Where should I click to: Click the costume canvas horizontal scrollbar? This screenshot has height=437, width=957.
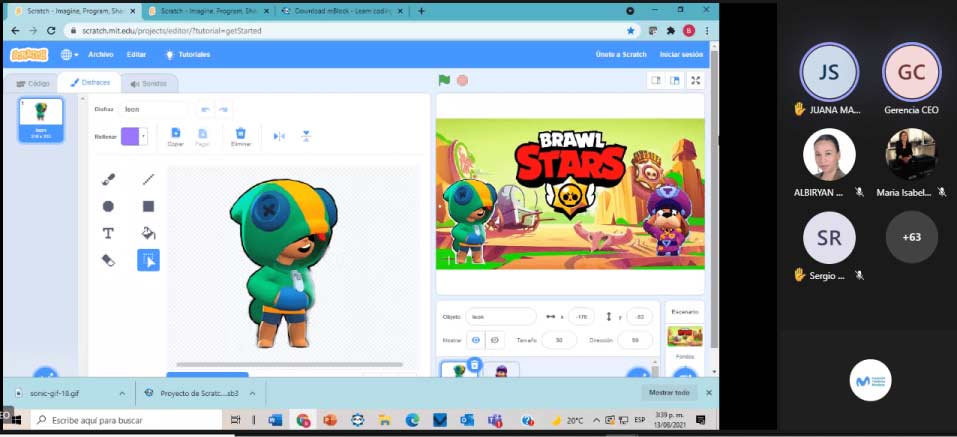[289, 364]
